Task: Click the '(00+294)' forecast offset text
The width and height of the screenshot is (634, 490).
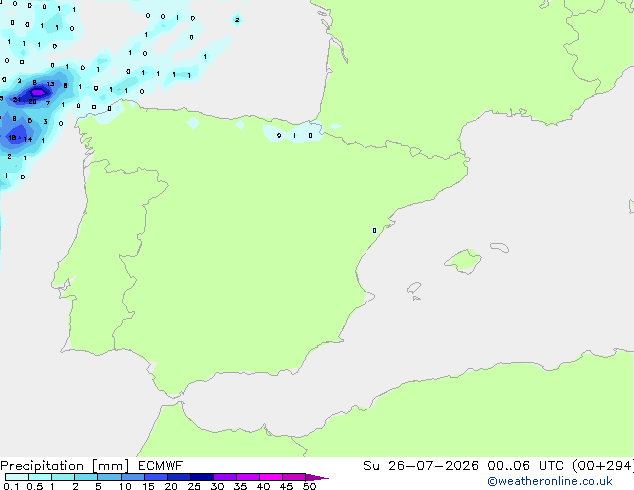Action: (602, 466)
